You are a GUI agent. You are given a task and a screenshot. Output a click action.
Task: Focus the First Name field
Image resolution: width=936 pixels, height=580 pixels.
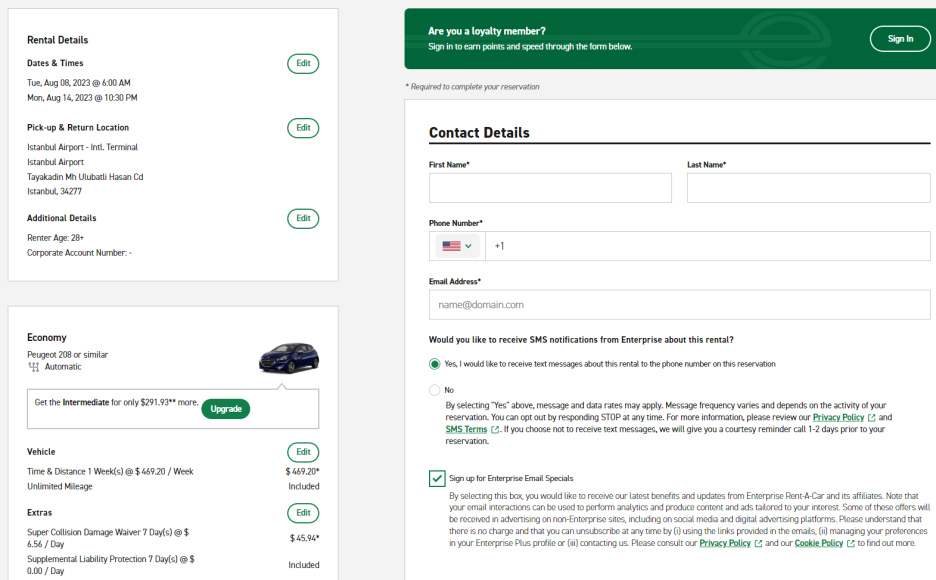(x=550, y=188)
